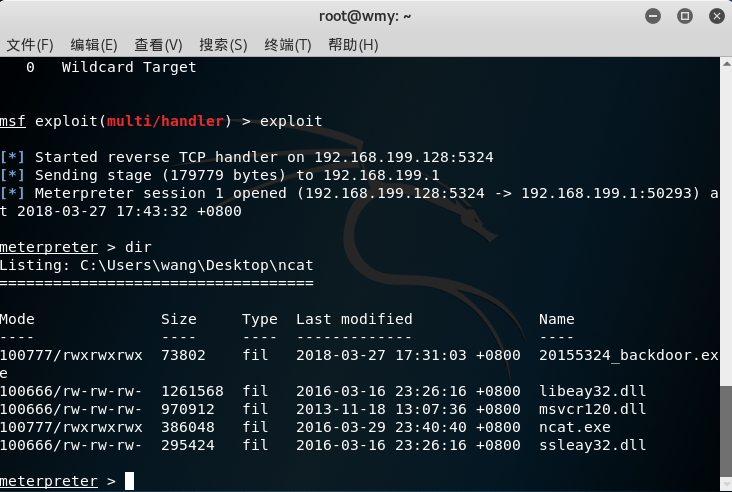
Task: Open the 文件(F) menu
Action: (x=30, y=45)
